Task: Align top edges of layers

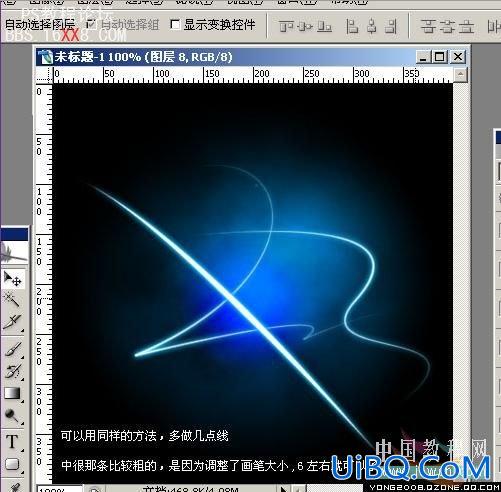Action: [x=286, y=26]
